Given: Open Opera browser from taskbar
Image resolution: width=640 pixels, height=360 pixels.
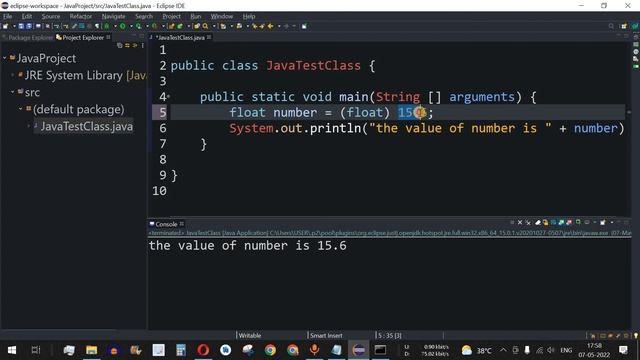Looking at the screenshot, I should point(203,350).
